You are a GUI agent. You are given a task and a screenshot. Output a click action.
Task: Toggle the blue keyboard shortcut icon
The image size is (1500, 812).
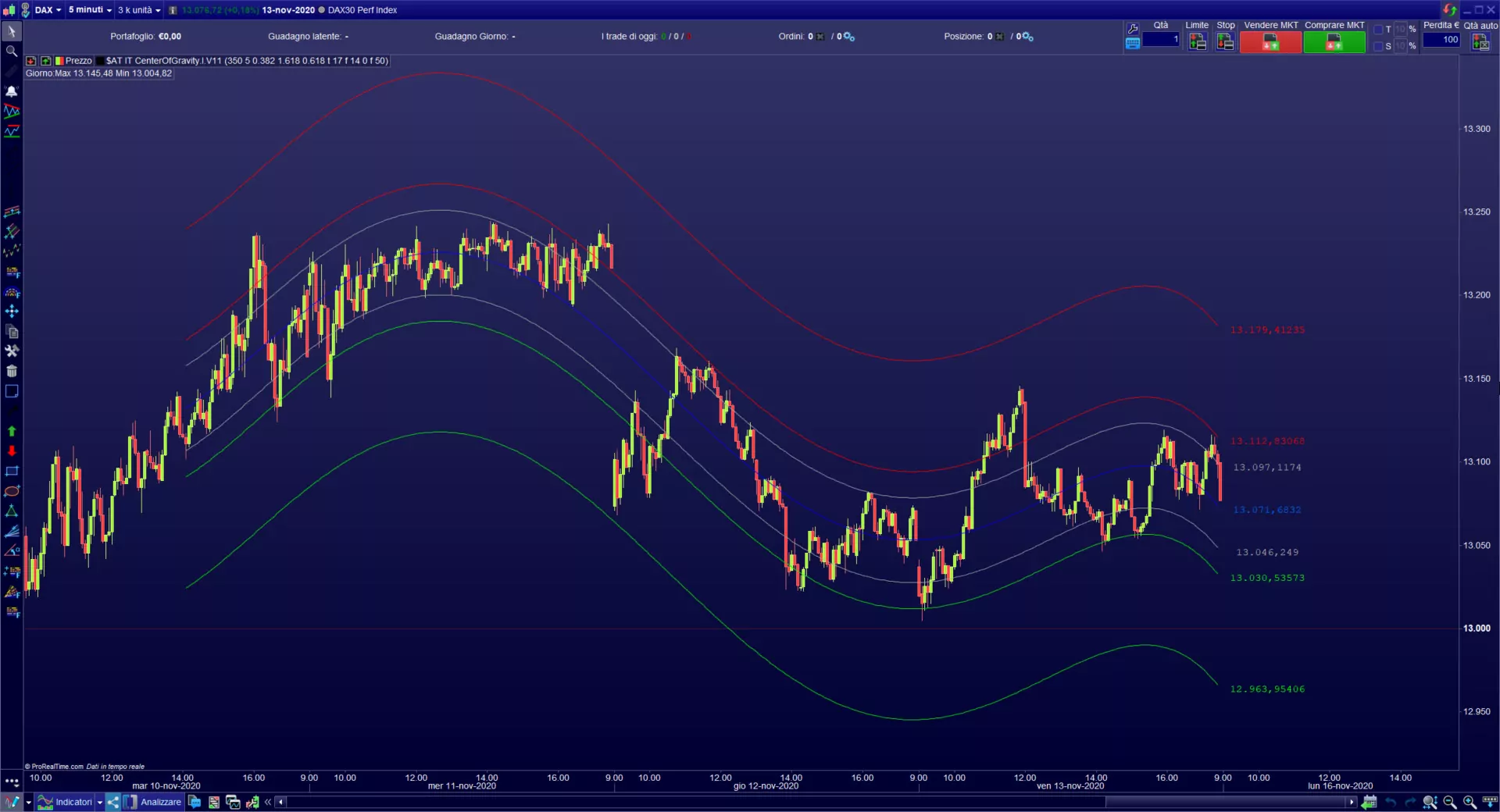1132,44
